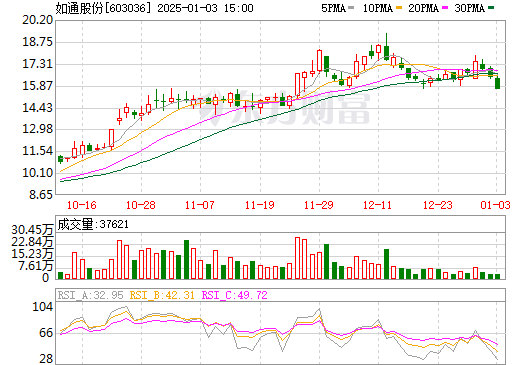Click the RSI_B:42.31 indicator label

pyautogui.click(x=162, y=295)
